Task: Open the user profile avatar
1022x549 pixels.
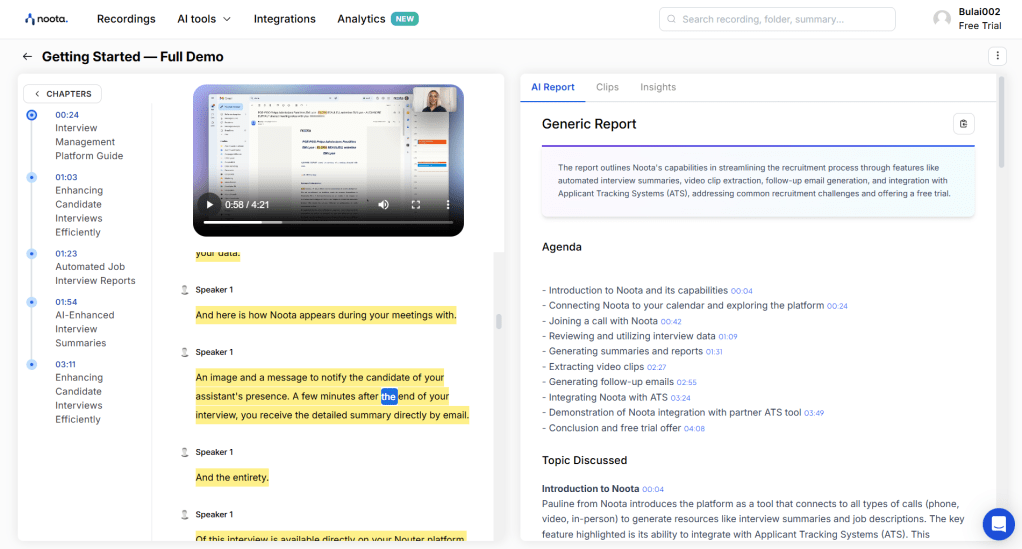Action: coord(941,19)
